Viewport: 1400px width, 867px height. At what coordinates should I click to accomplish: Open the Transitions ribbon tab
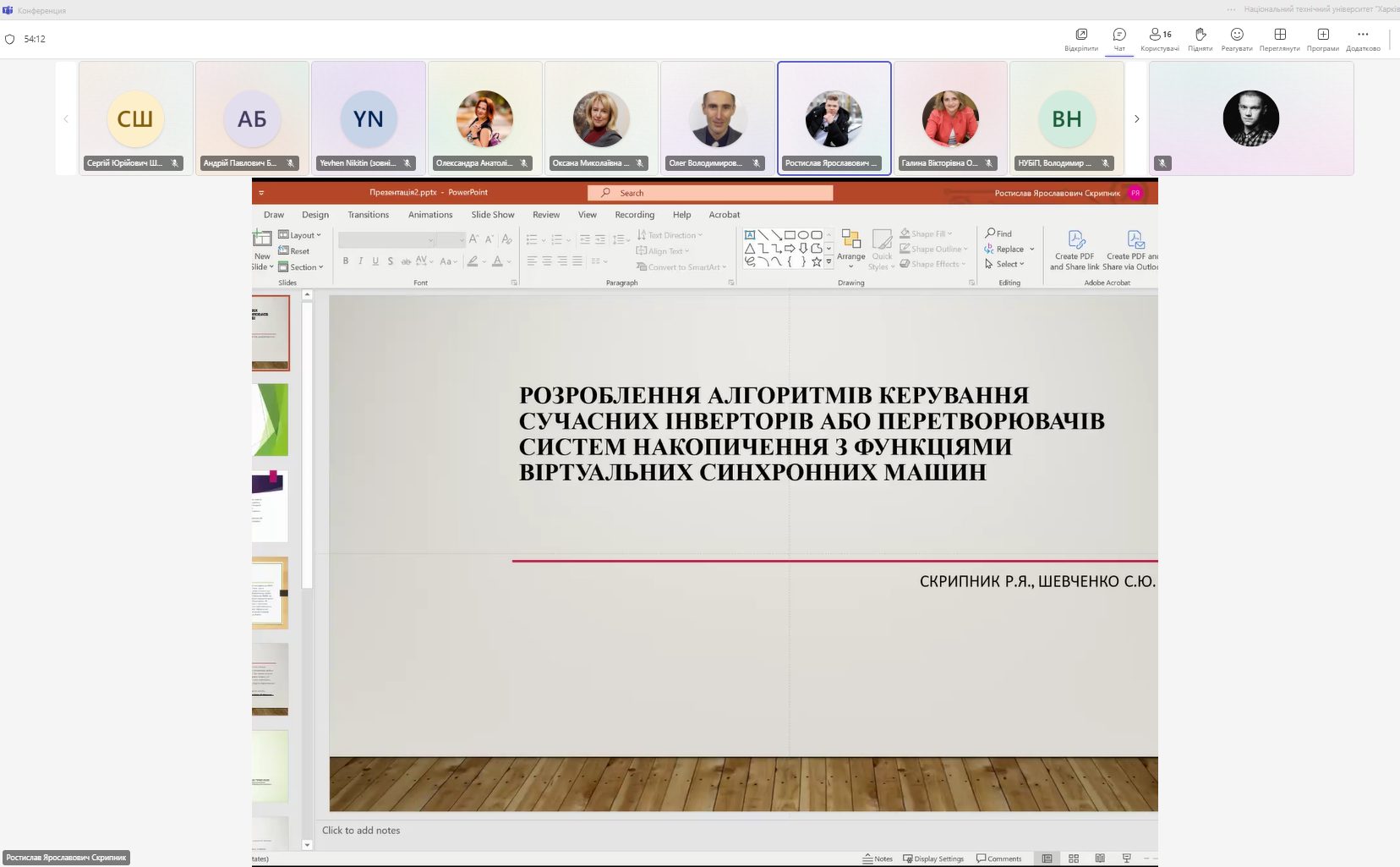(368, 215)
